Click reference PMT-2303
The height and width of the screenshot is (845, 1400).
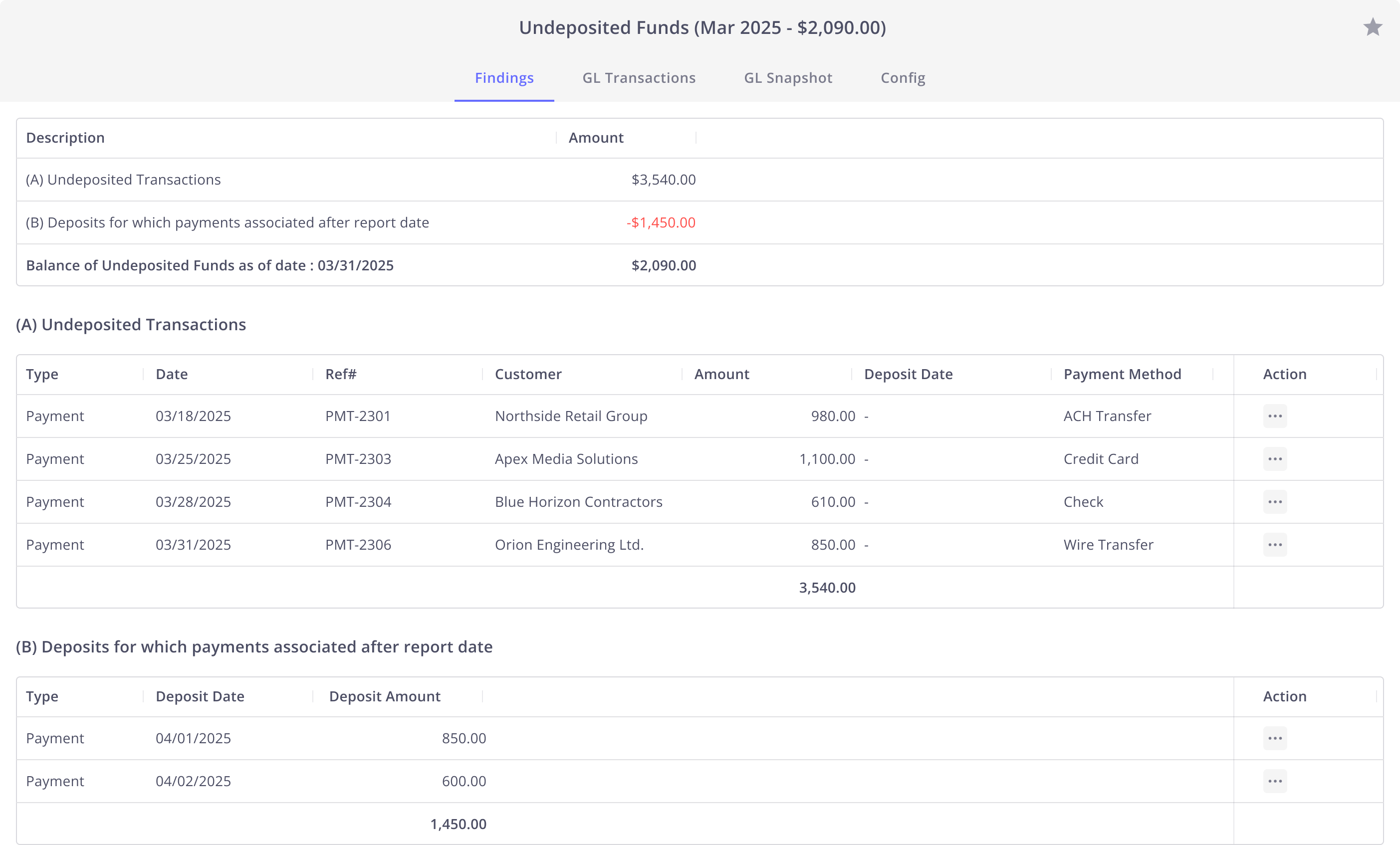click(358, 459)
